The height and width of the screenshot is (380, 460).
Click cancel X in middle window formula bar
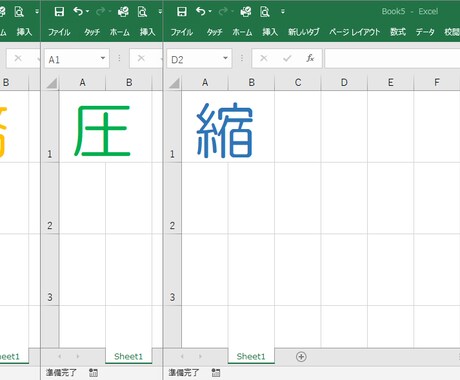[141, 59]
